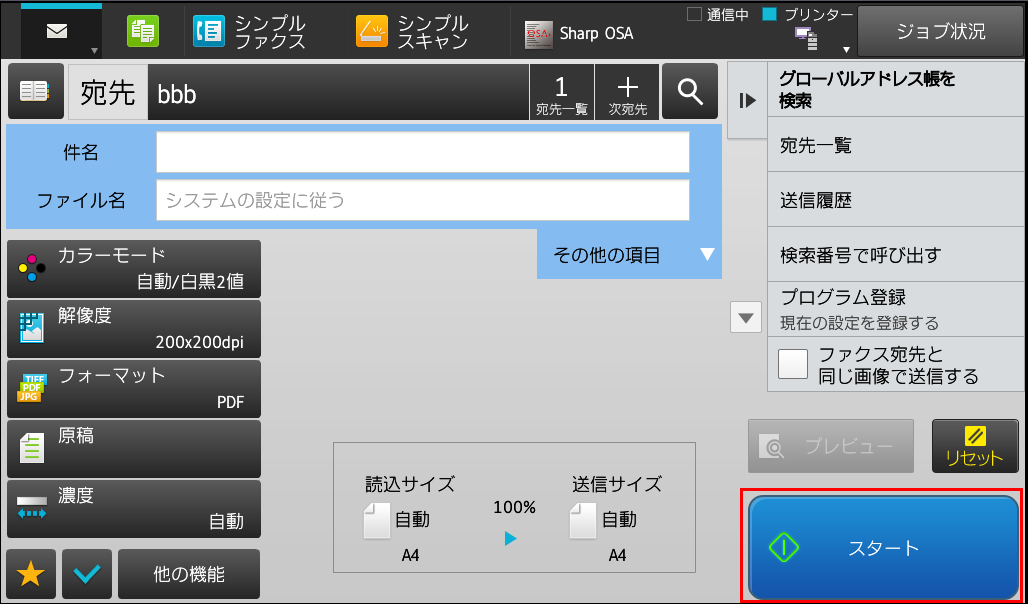Open カラーモード setting
1028x604 pixels.
tap(134, 269)
